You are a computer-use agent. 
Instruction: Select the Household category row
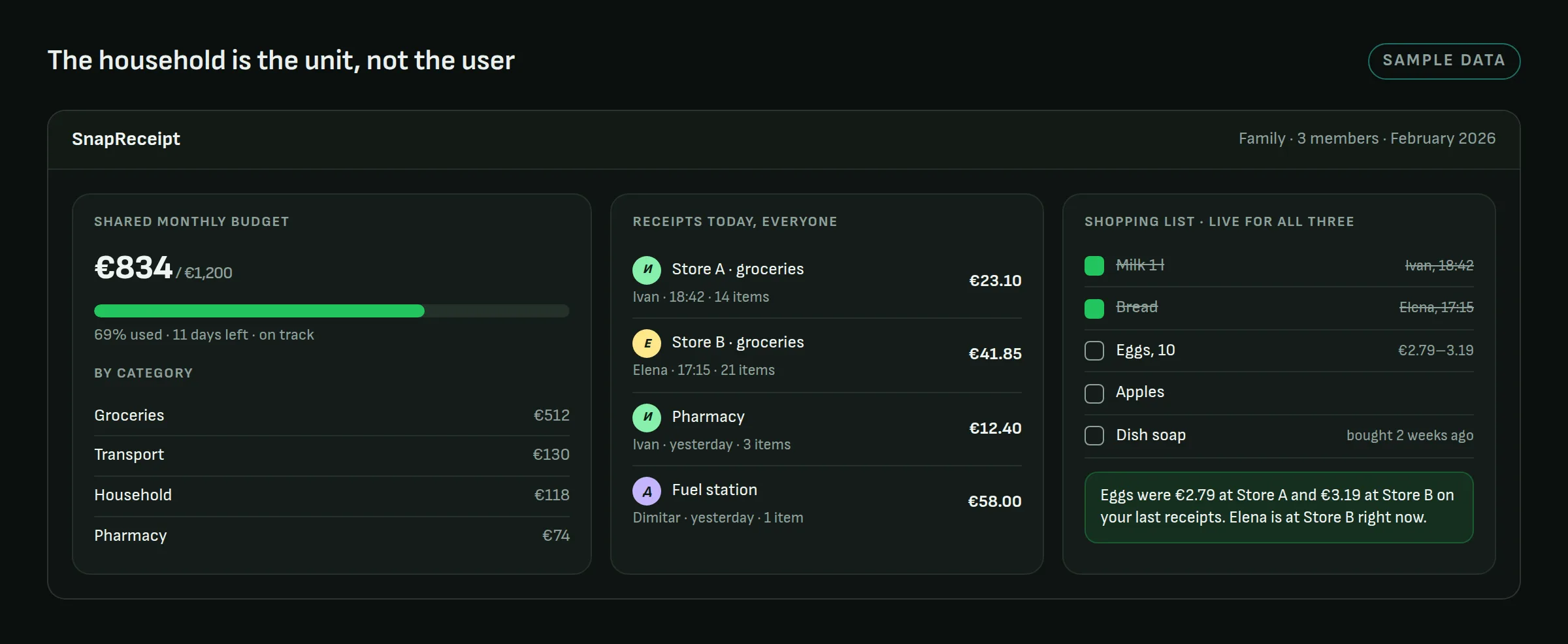332,496
